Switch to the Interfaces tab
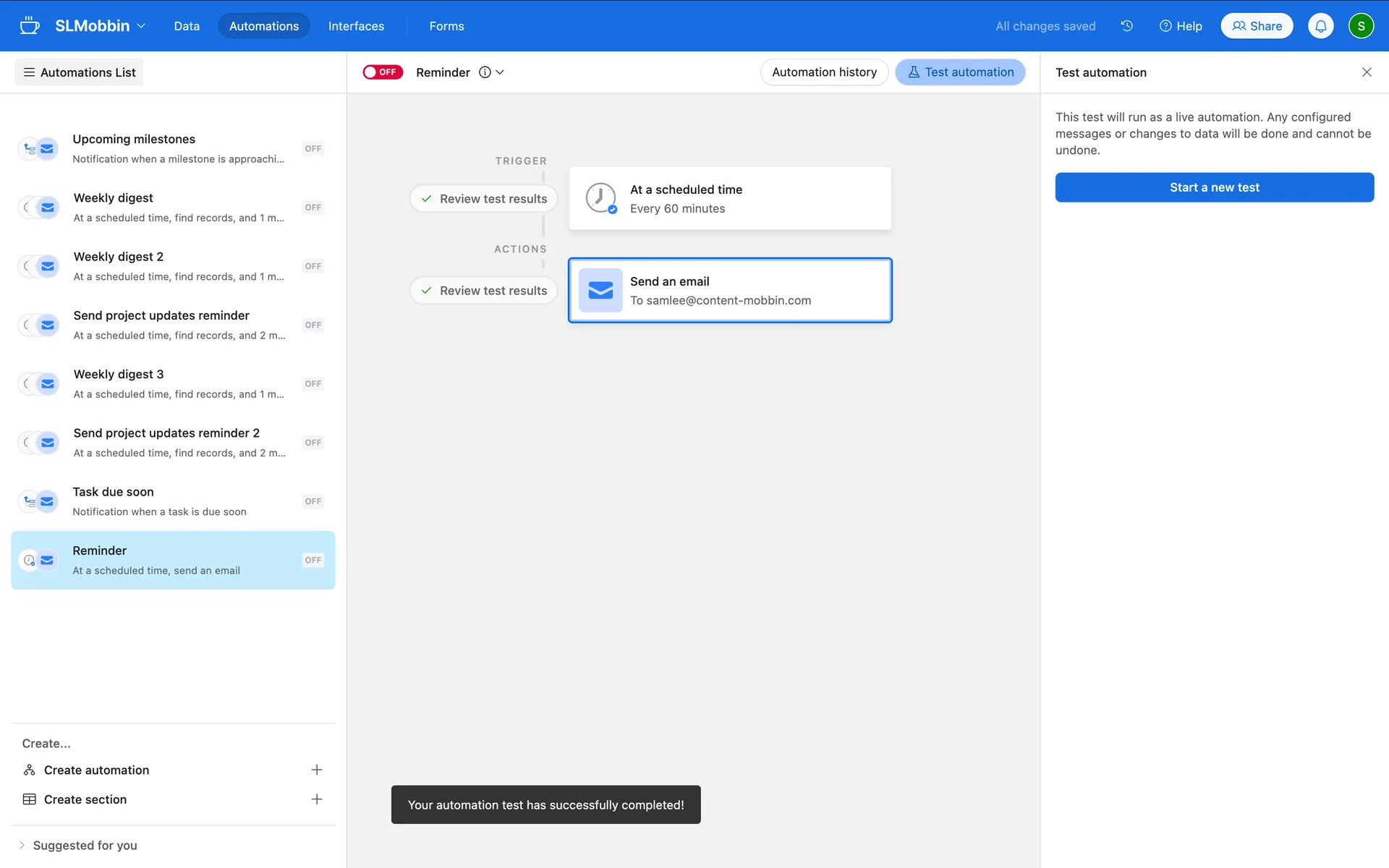 (x=356, y=26)
